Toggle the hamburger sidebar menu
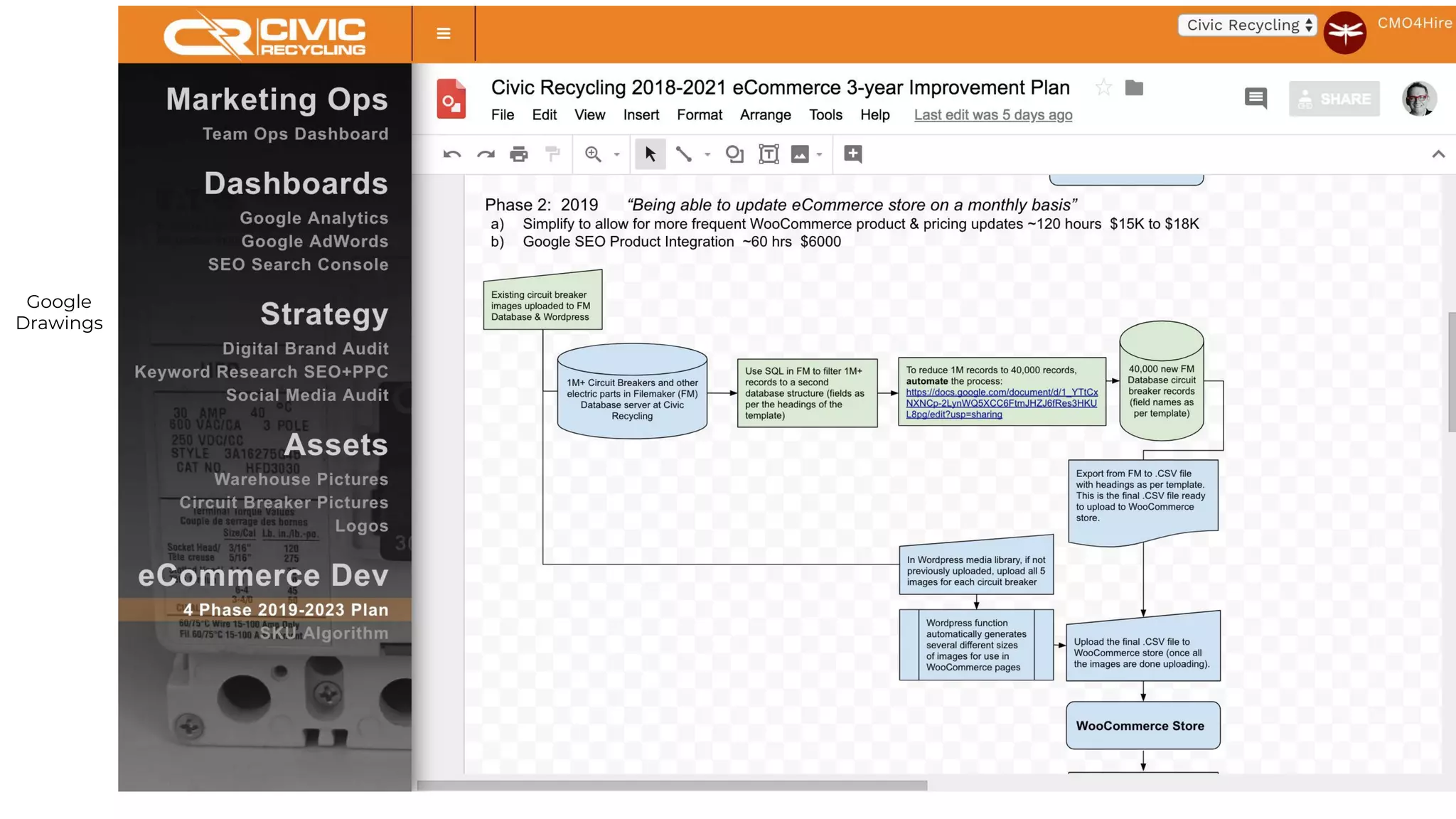Viewport: 1456px width, 819px height. [444, 33]
